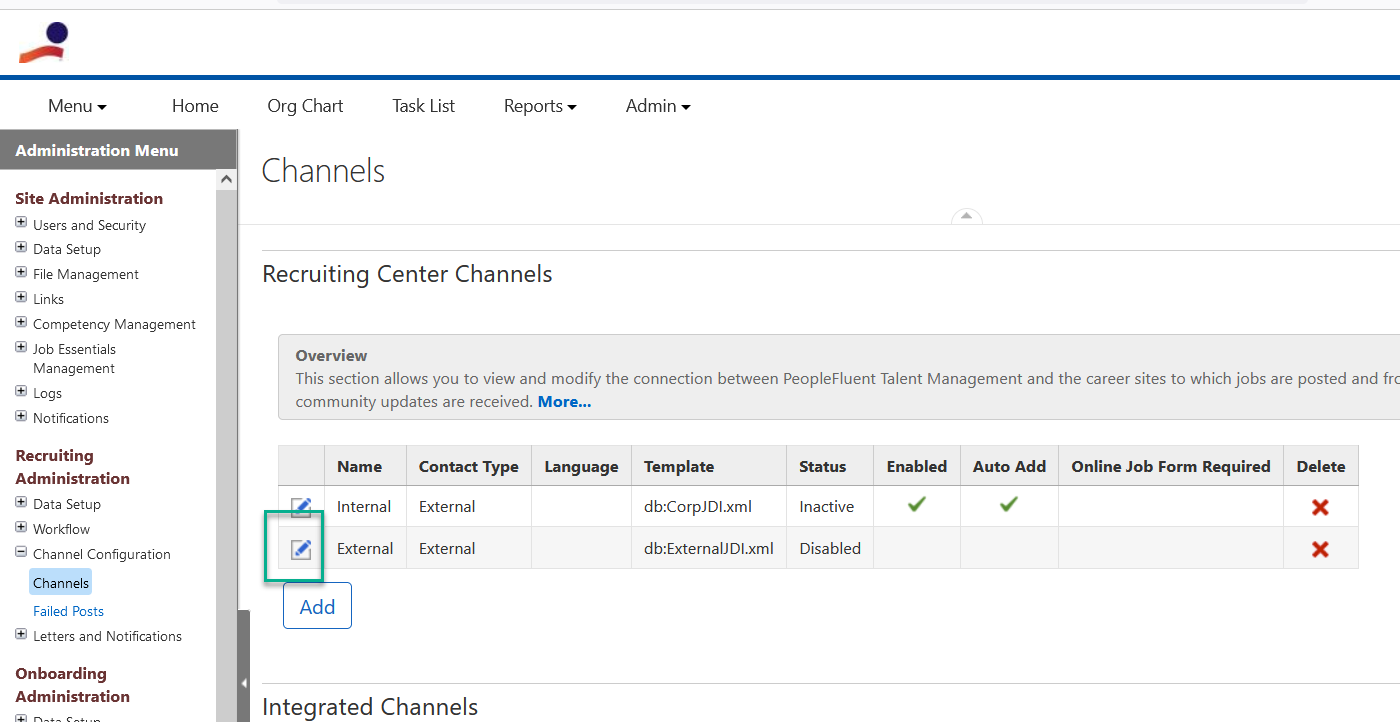Open the Menu dropdown

click(77, 106)
